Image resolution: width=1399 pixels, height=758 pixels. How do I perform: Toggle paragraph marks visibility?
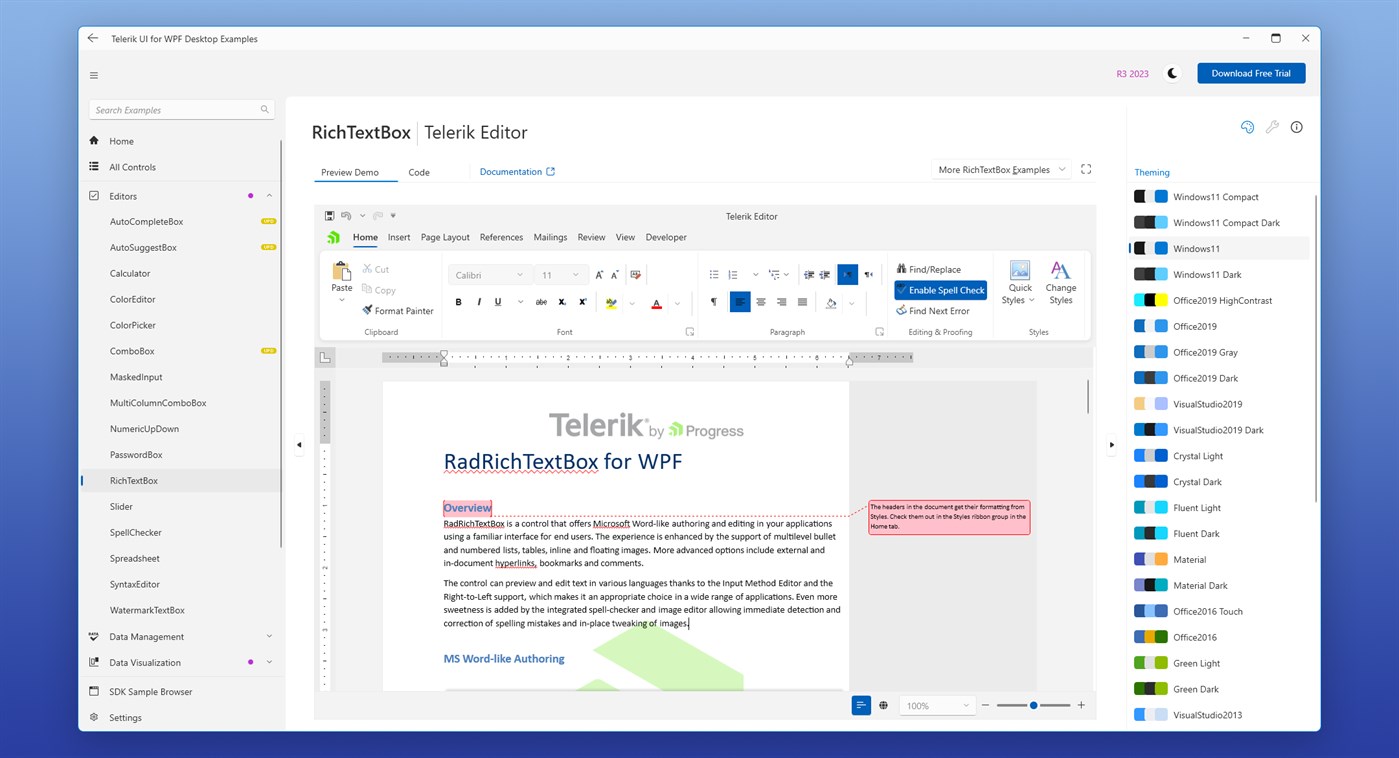tap(714, 301)
